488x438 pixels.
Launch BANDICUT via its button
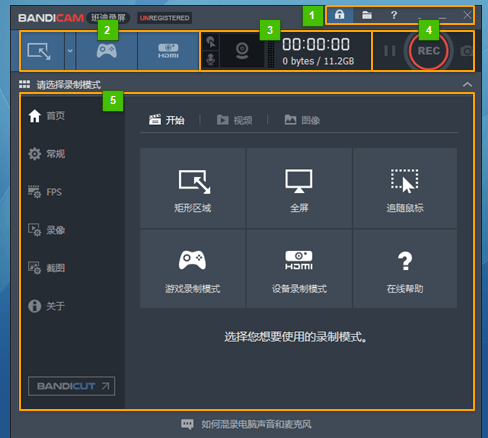(72, 386)
